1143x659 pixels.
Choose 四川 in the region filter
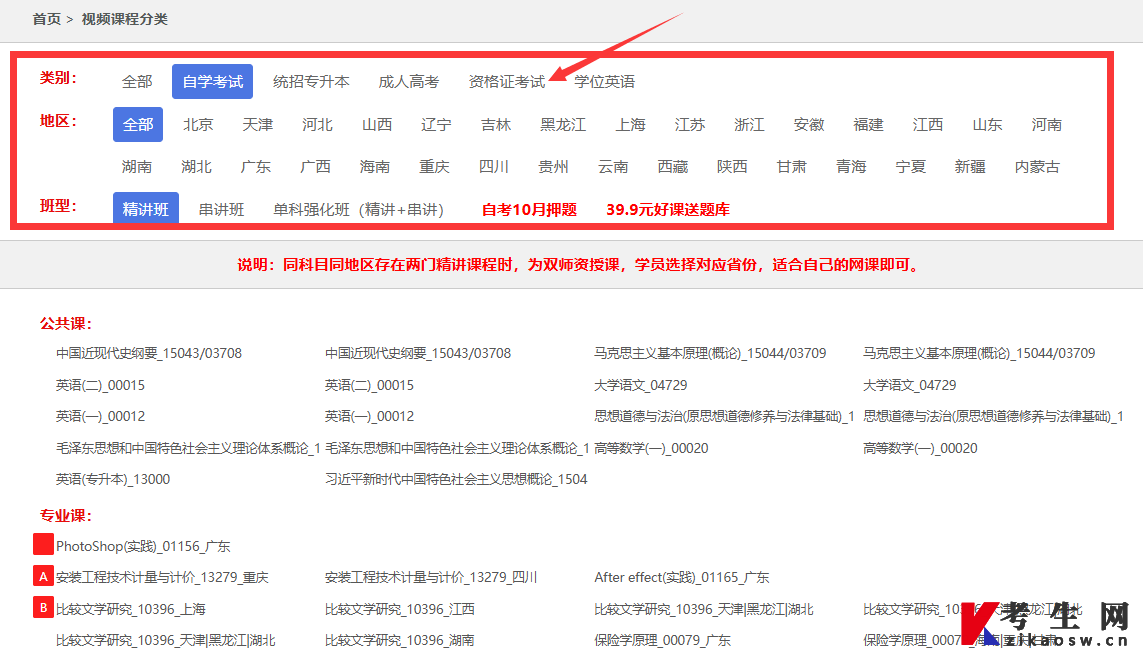pos(494,167)
